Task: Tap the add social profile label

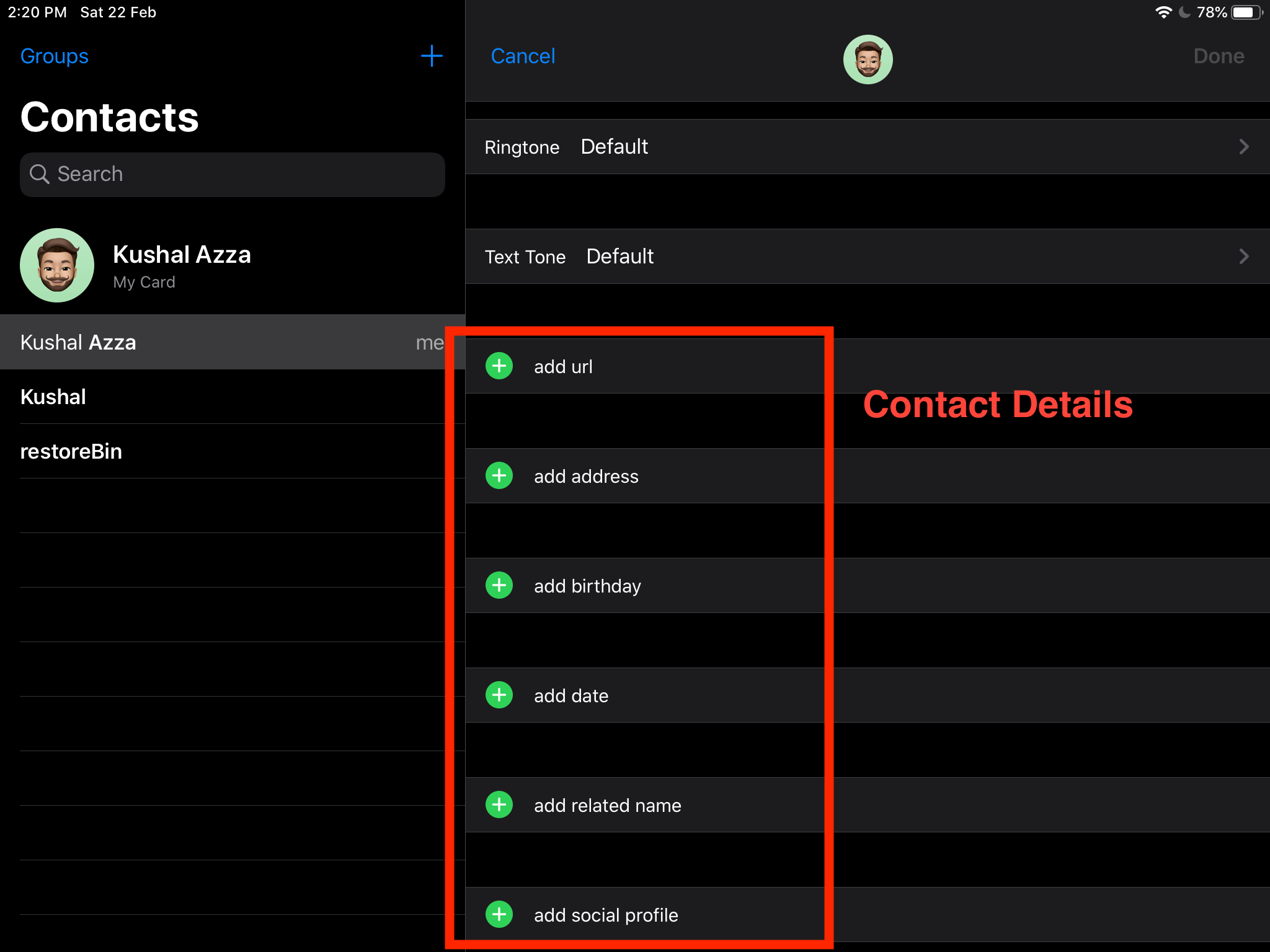Action: click(606, 915)
